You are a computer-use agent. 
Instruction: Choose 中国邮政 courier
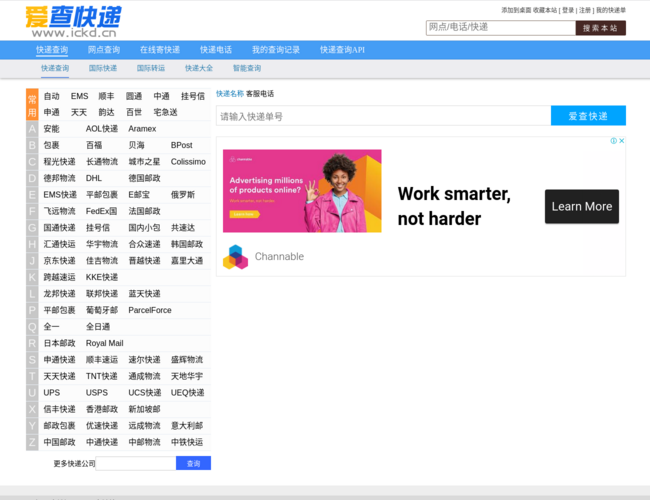60,442
